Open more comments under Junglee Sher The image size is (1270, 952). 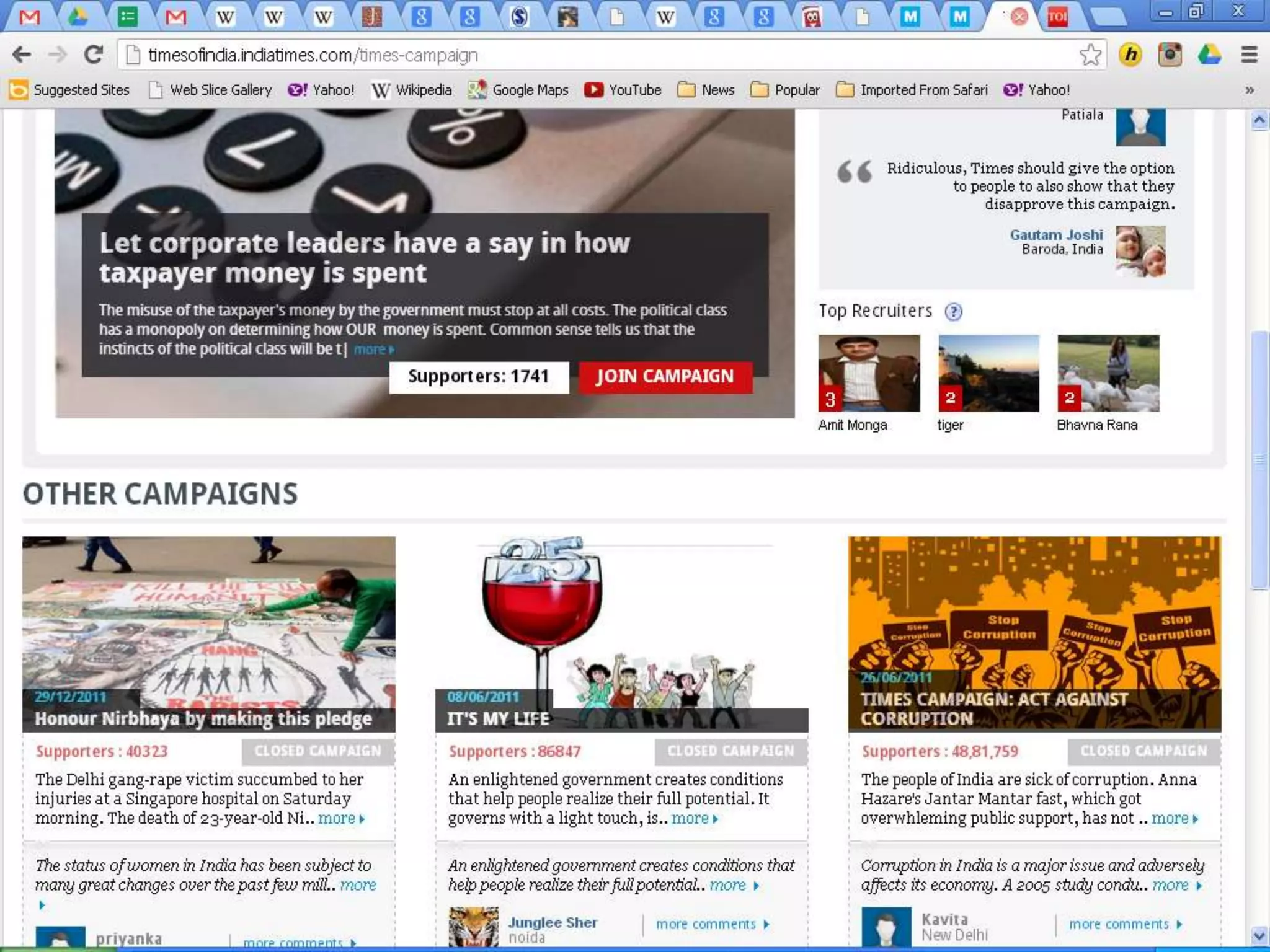[x=712, y=924]
